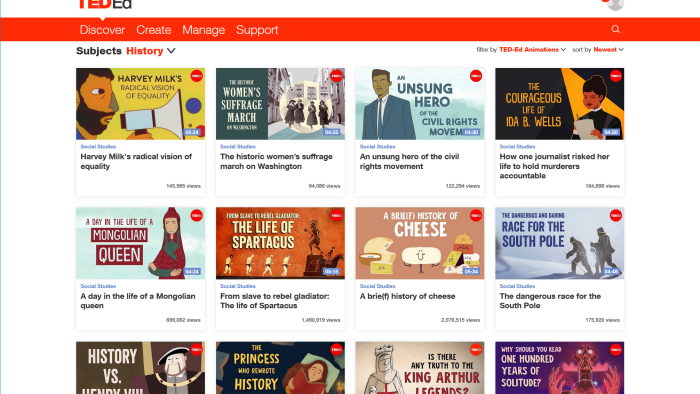Select the Women's Suffrage March thumbnail
Viewport: 700px width, 394px height.
point(280,104)
